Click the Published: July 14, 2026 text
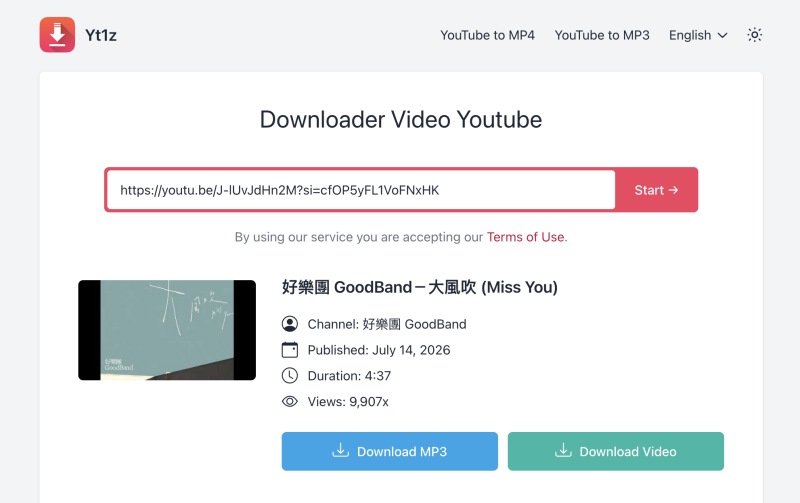Screen dimensions: 800x503 tap(379, 350)
